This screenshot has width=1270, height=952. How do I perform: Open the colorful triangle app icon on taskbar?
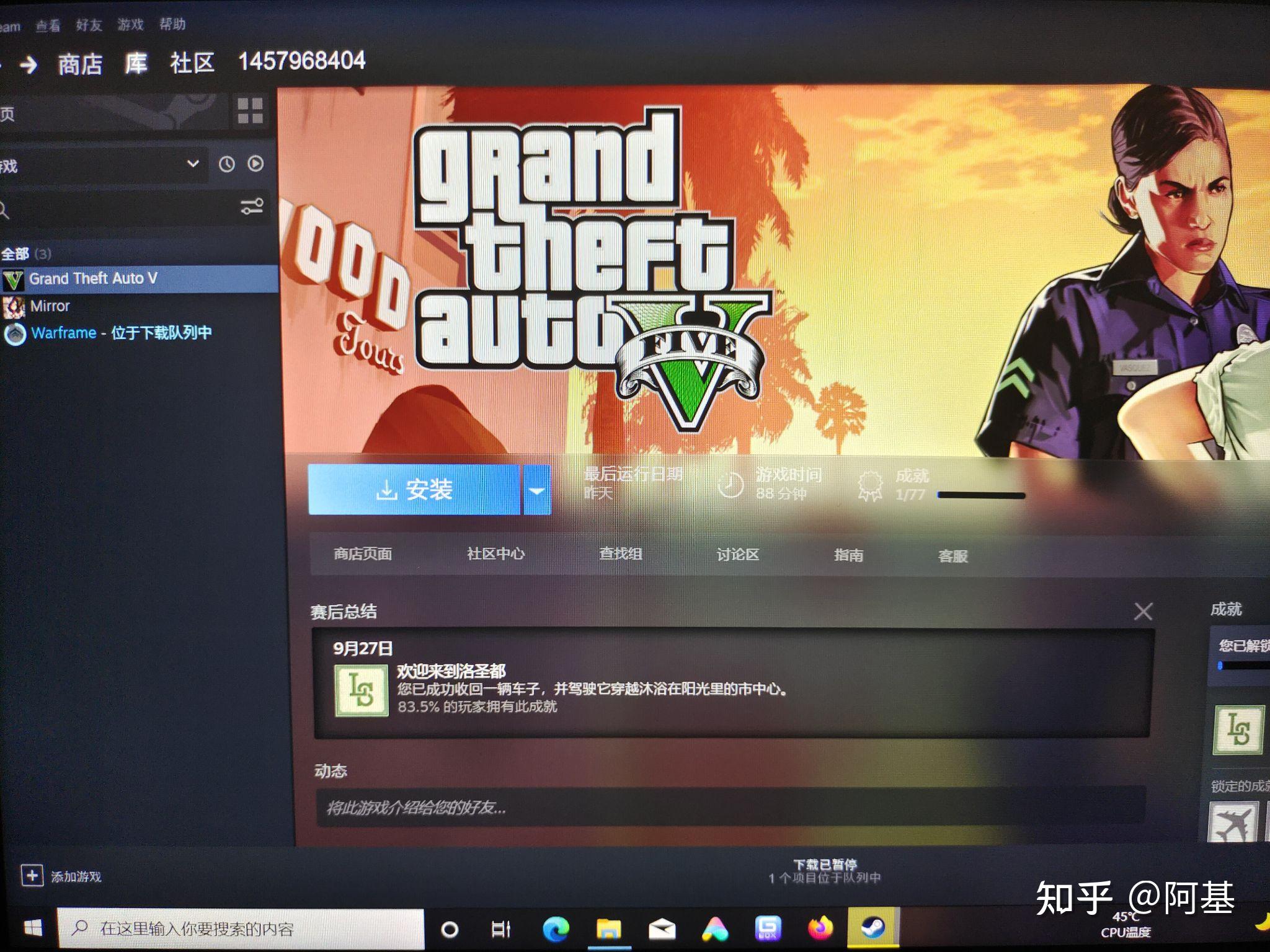715,928
